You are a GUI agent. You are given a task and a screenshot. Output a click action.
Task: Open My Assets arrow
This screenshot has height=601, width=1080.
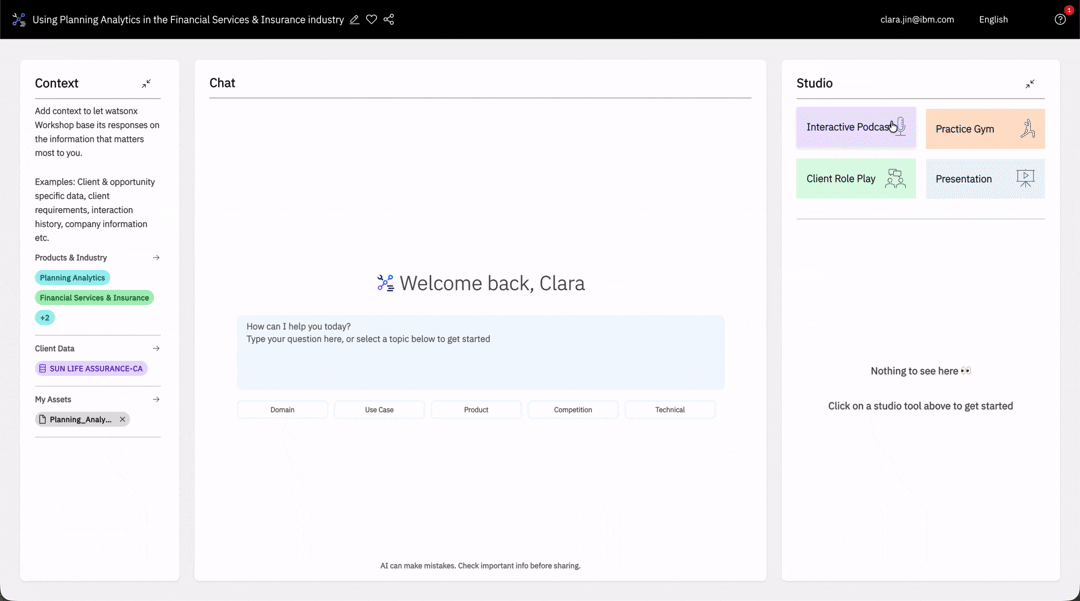[x=156, y=399]
